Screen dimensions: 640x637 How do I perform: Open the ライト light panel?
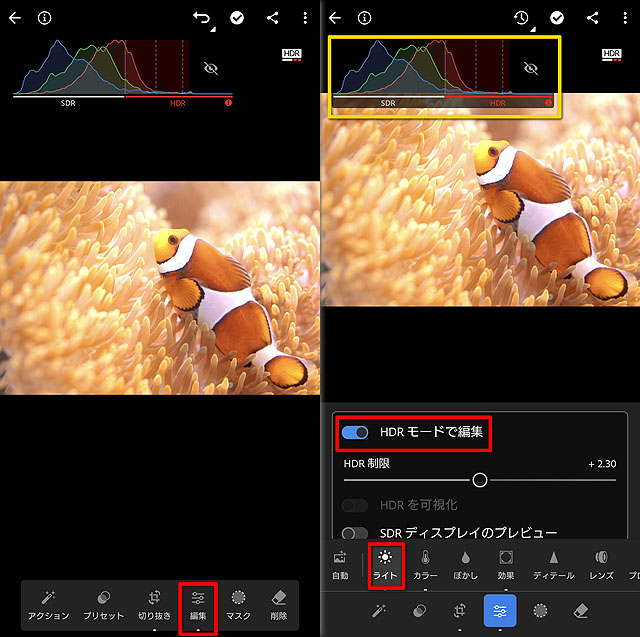[x=385, y=563]
